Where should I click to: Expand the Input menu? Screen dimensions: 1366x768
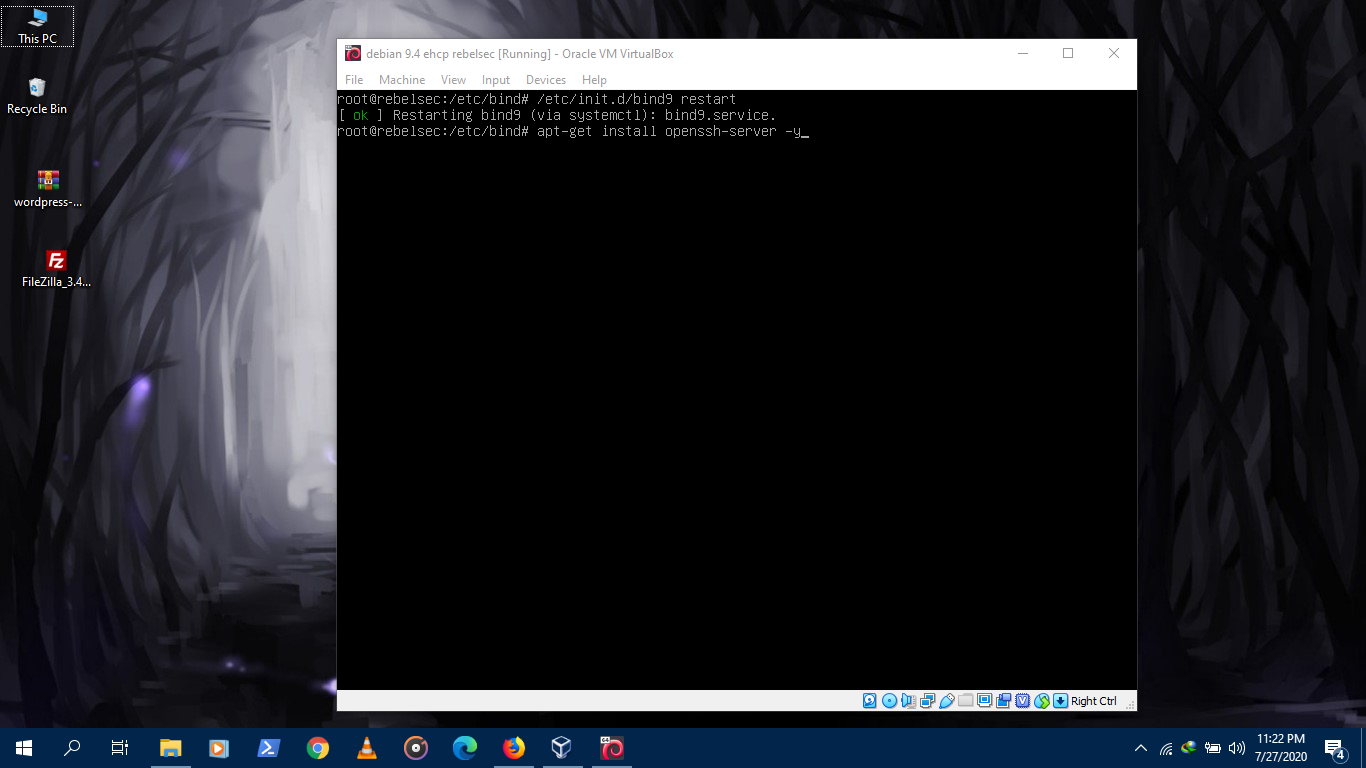click(x=496, y=79)
